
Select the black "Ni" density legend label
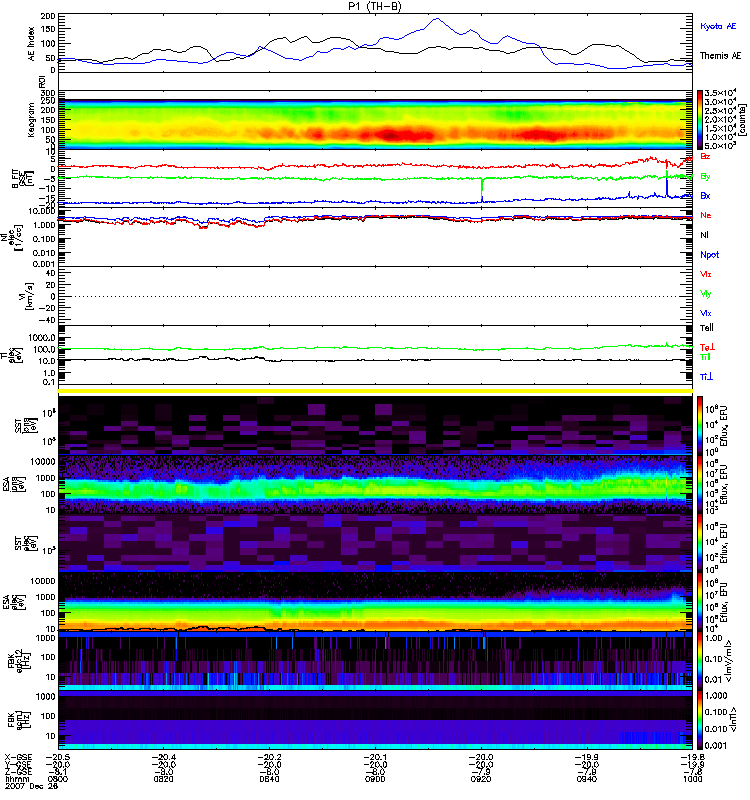[x=704, y=235]
